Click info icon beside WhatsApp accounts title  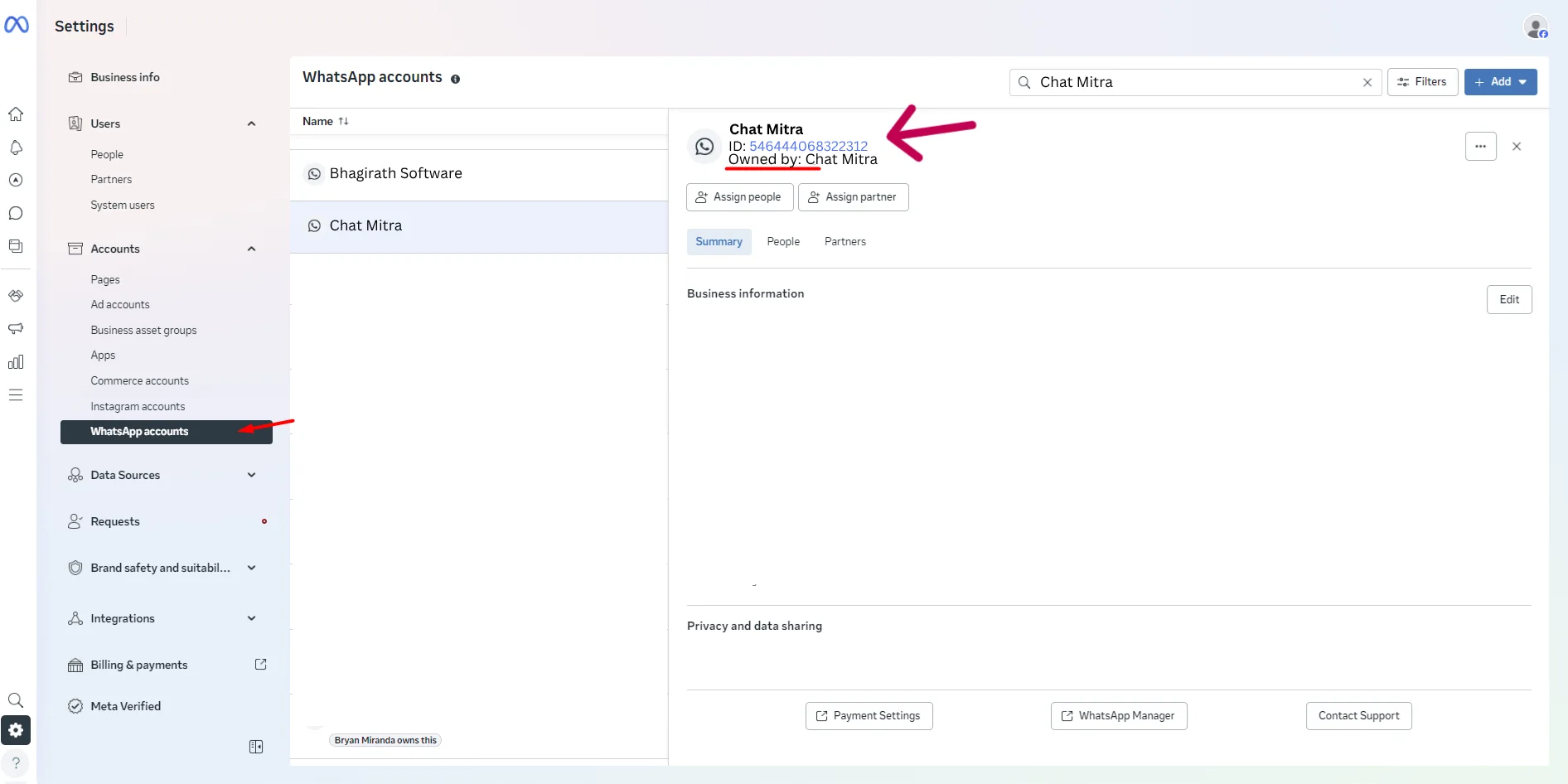455,79
